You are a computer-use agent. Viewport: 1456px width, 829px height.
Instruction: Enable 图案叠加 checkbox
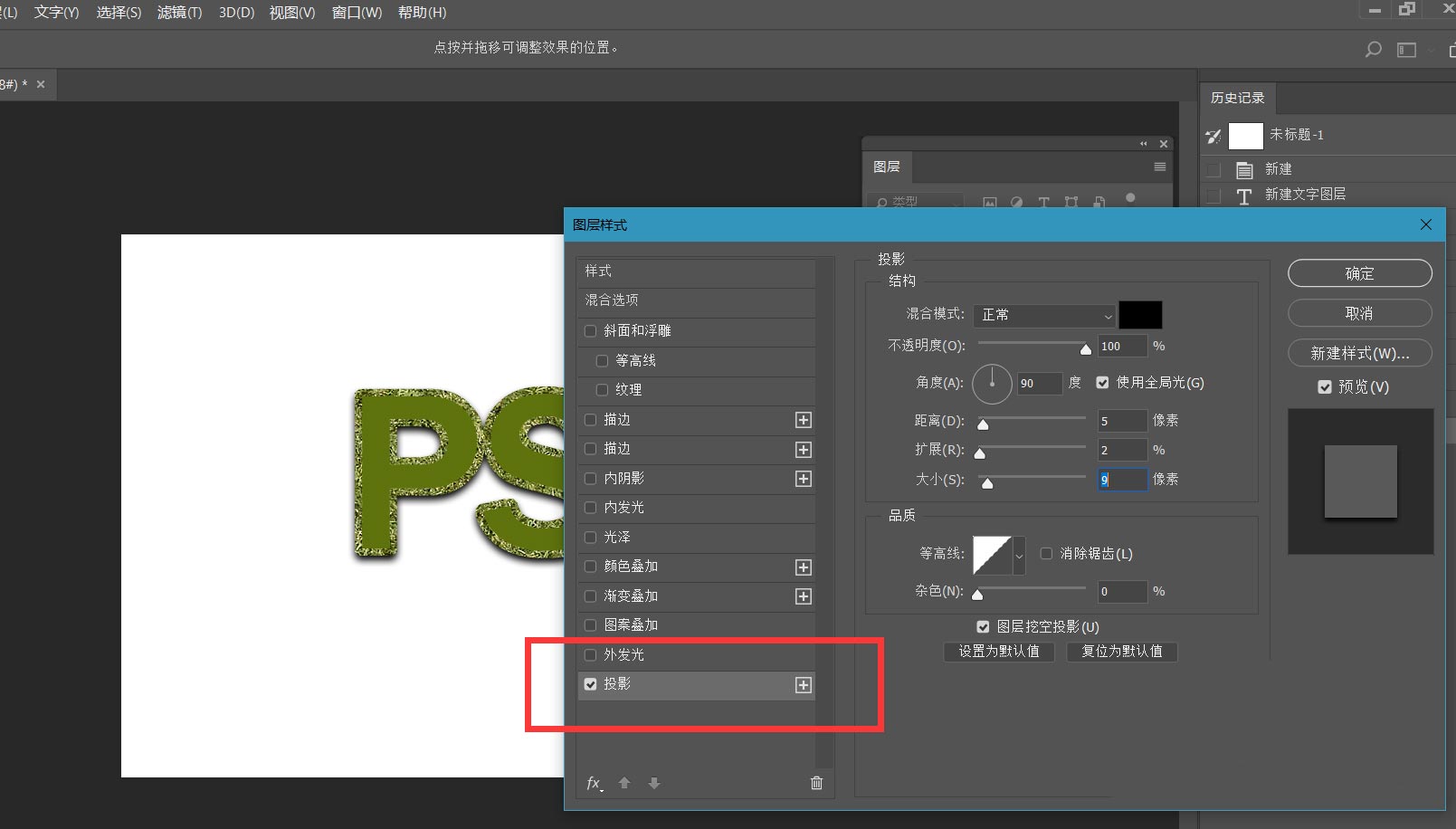(x=591, y=625)
